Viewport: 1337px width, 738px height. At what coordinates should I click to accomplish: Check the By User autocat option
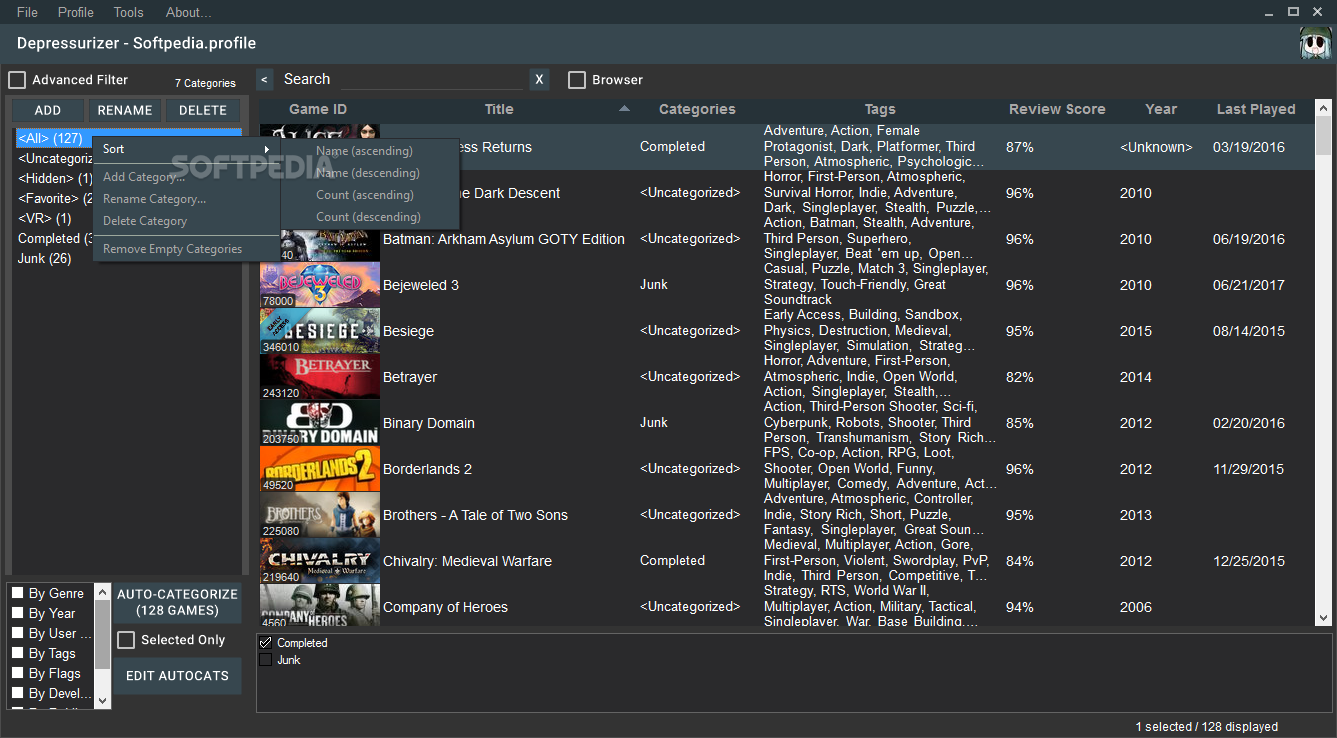18,633
